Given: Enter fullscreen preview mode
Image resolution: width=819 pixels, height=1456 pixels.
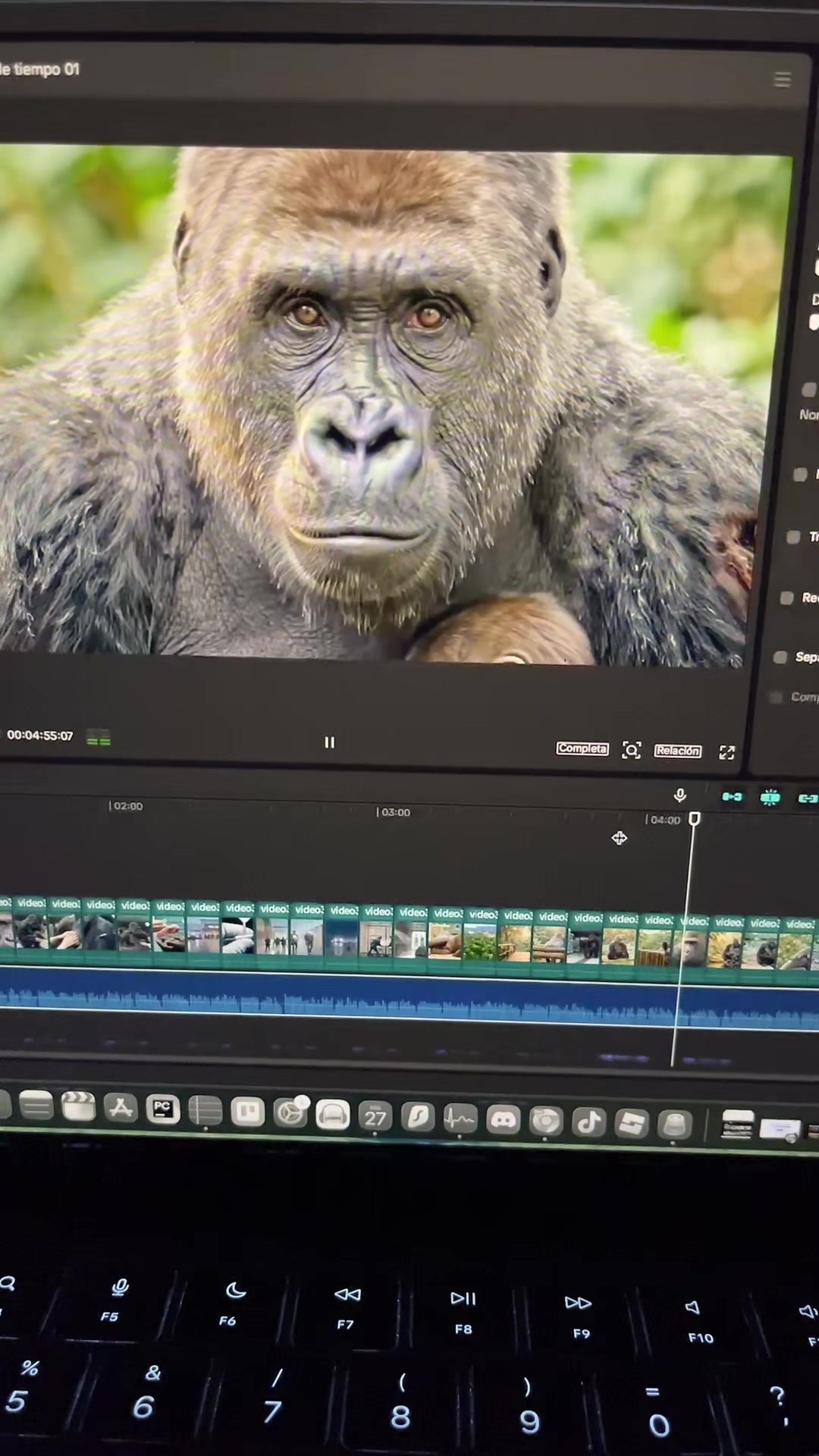Looking at the screenshot, I should coord(727,752).
